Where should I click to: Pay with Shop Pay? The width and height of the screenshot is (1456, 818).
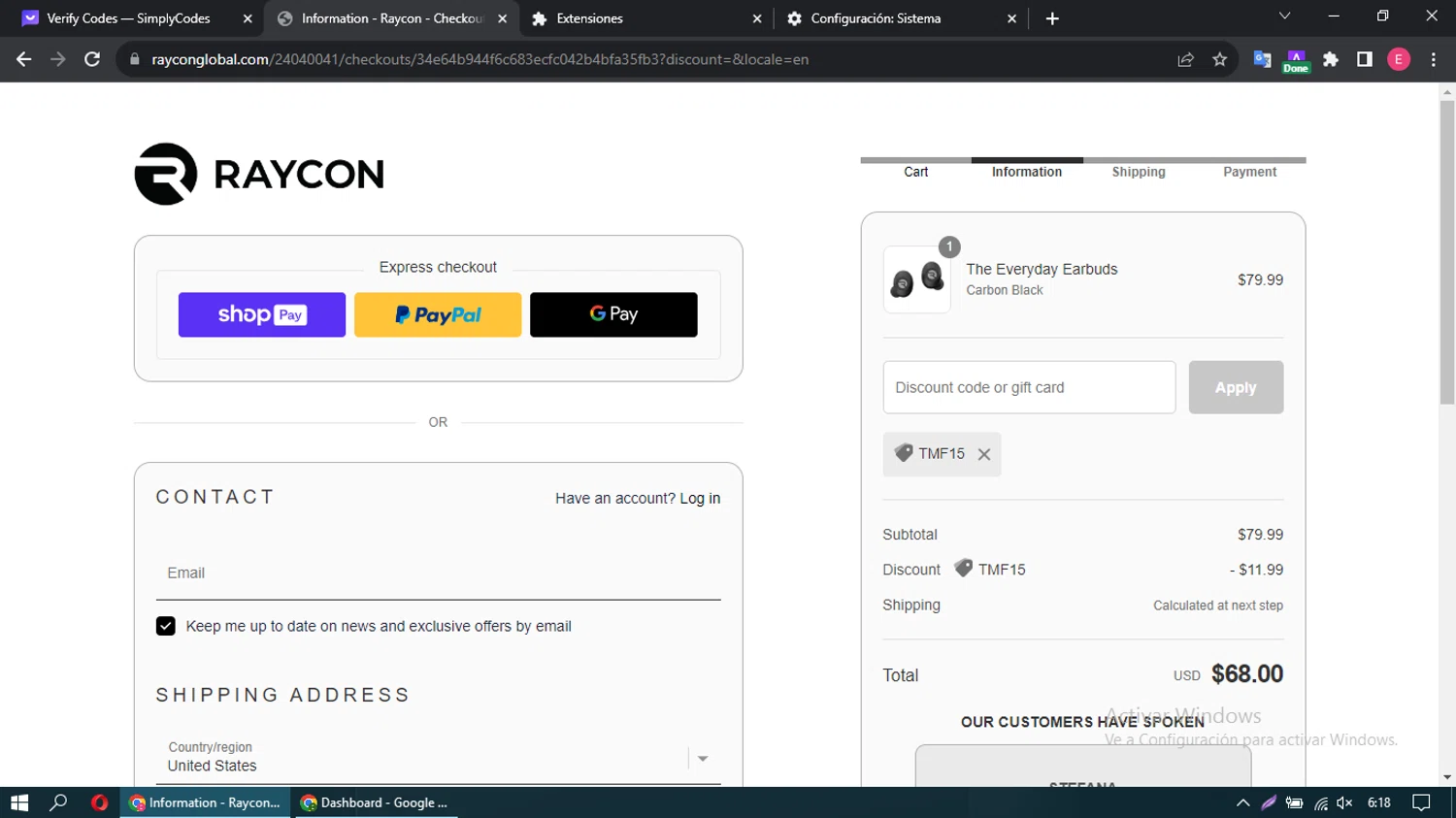click(x=262, y=314)
